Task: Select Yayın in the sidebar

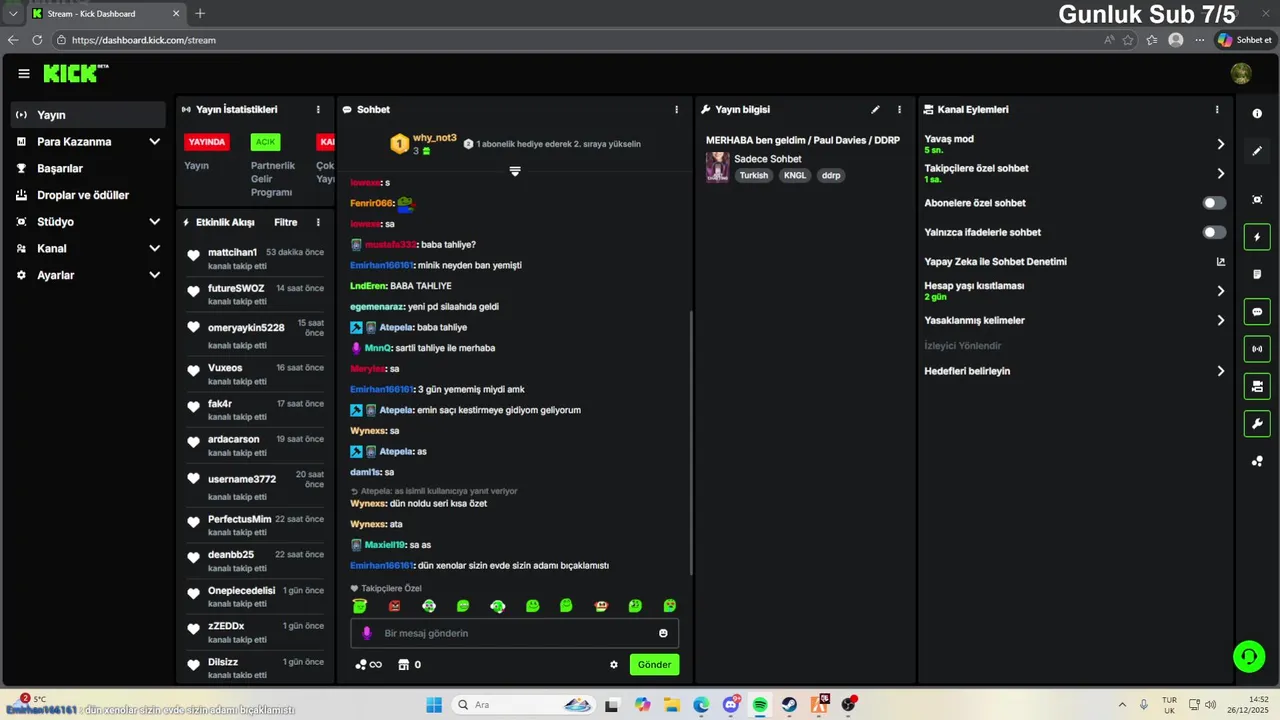Action: 88,115
